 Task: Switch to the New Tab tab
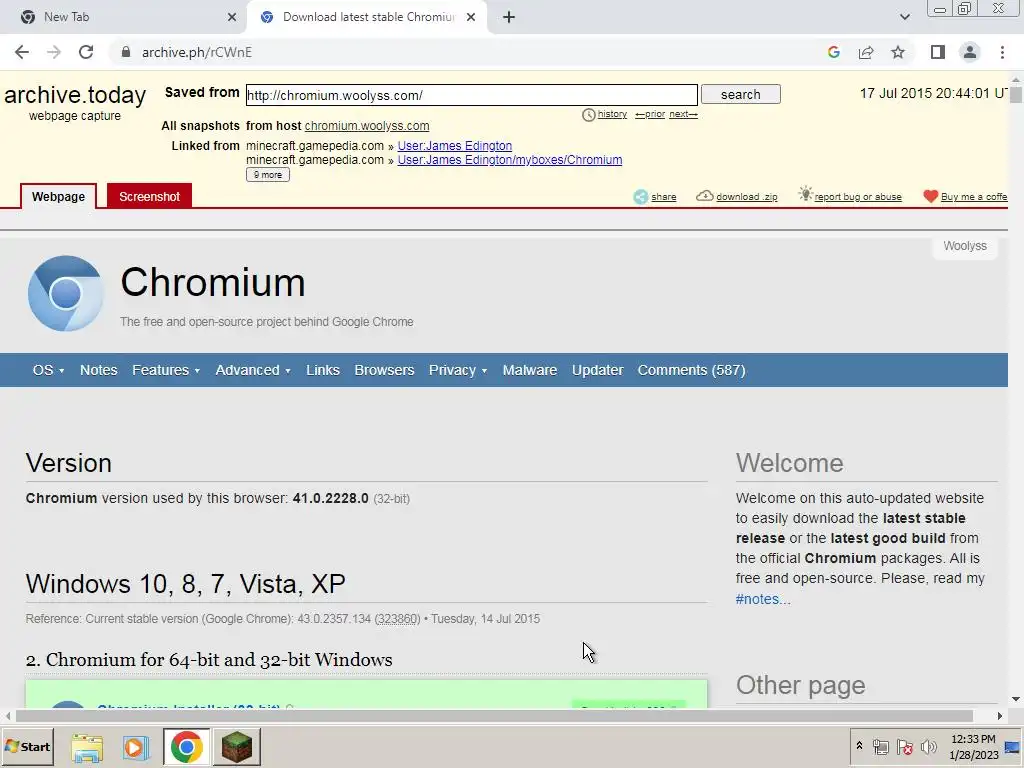pos(123,17)
